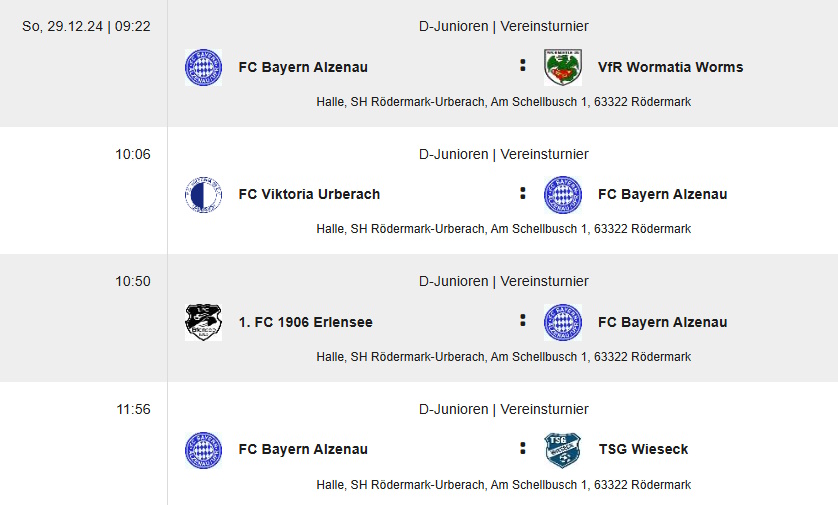Click the D-Junioren Vereinsturnier label at 10:50

pyautogui.click(x=503, y=281)
